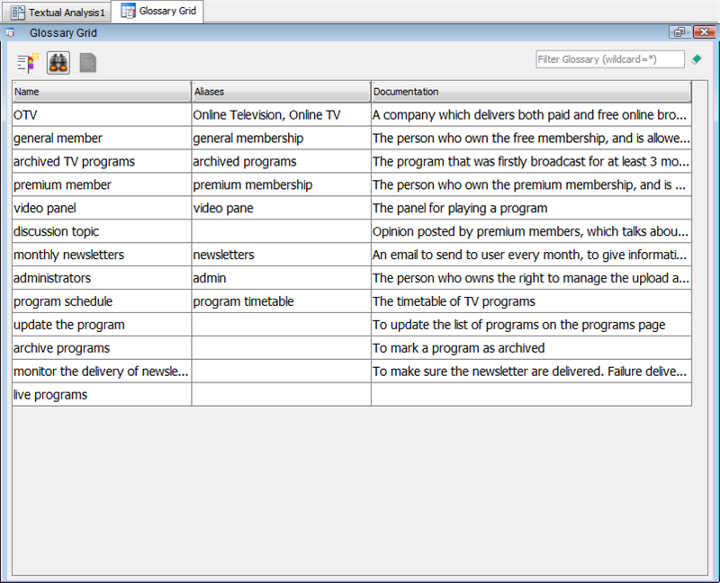Image resolution: width=720 pixels, height=583 pixels.
Task: Click 'The person who own the premium membership' documentation
Action: 531,185
